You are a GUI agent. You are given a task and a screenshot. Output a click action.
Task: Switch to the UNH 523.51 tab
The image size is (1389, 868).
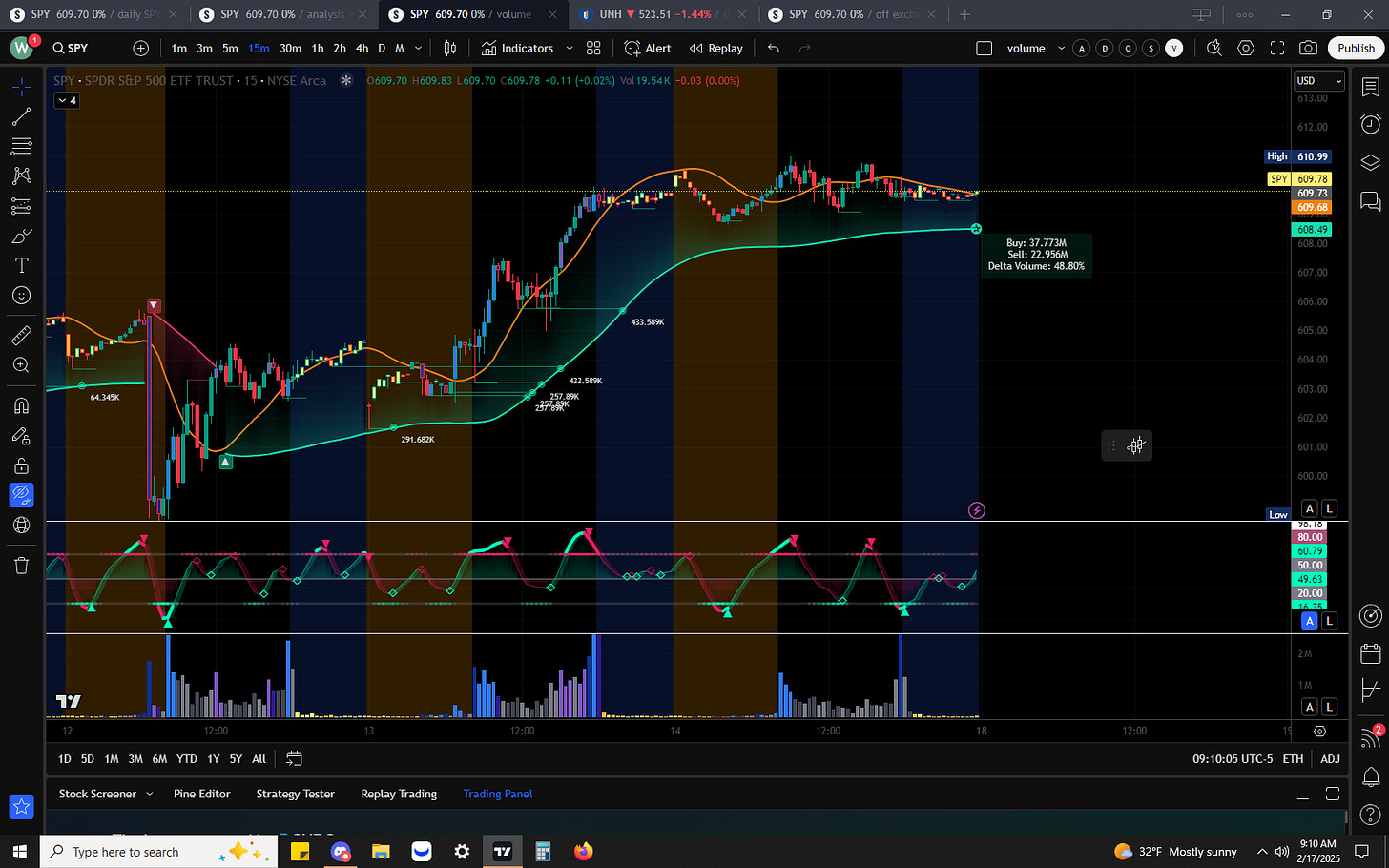[663, 14]
